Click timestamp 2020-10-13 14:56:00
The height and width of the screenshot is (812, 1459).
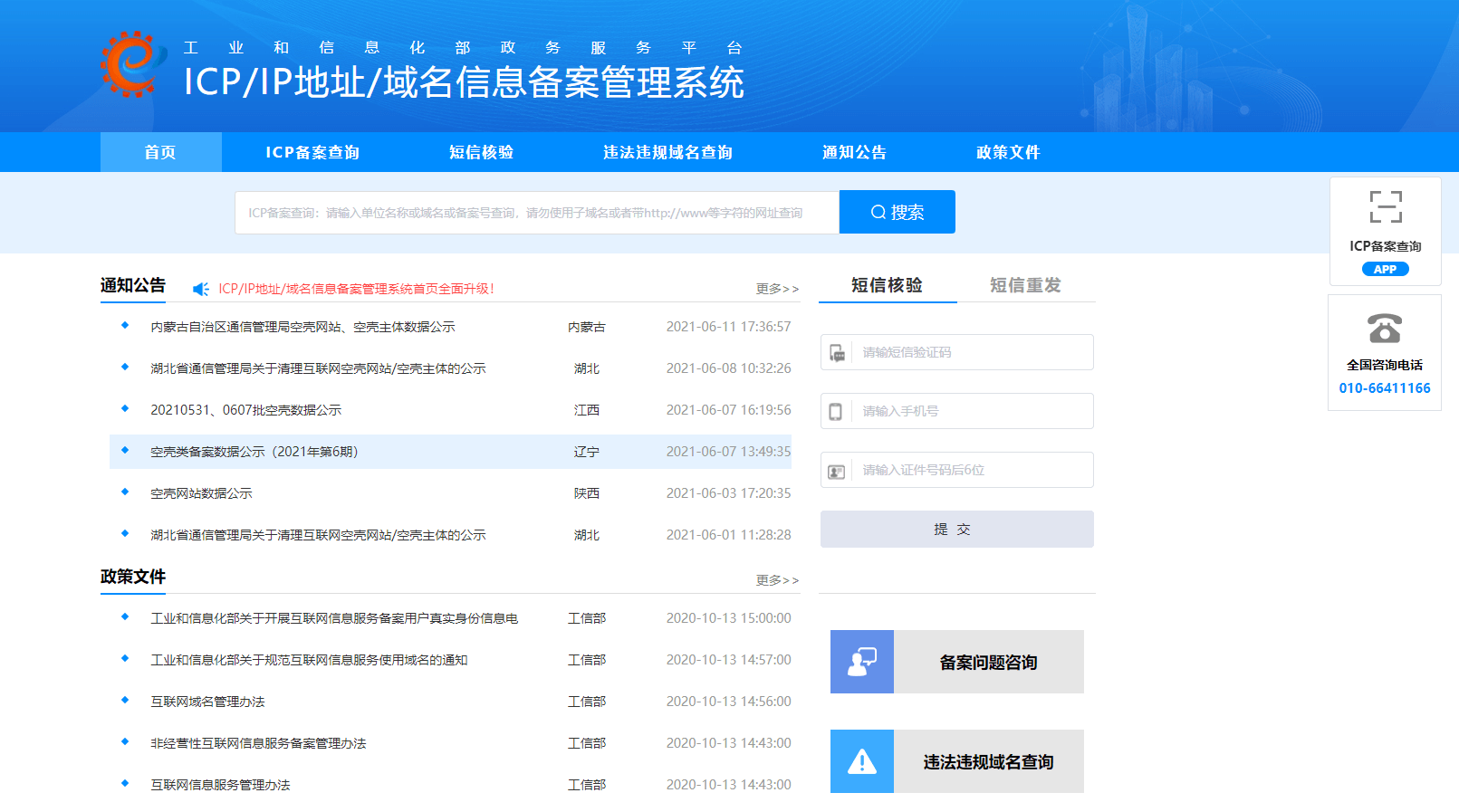[x=729, y=702]
